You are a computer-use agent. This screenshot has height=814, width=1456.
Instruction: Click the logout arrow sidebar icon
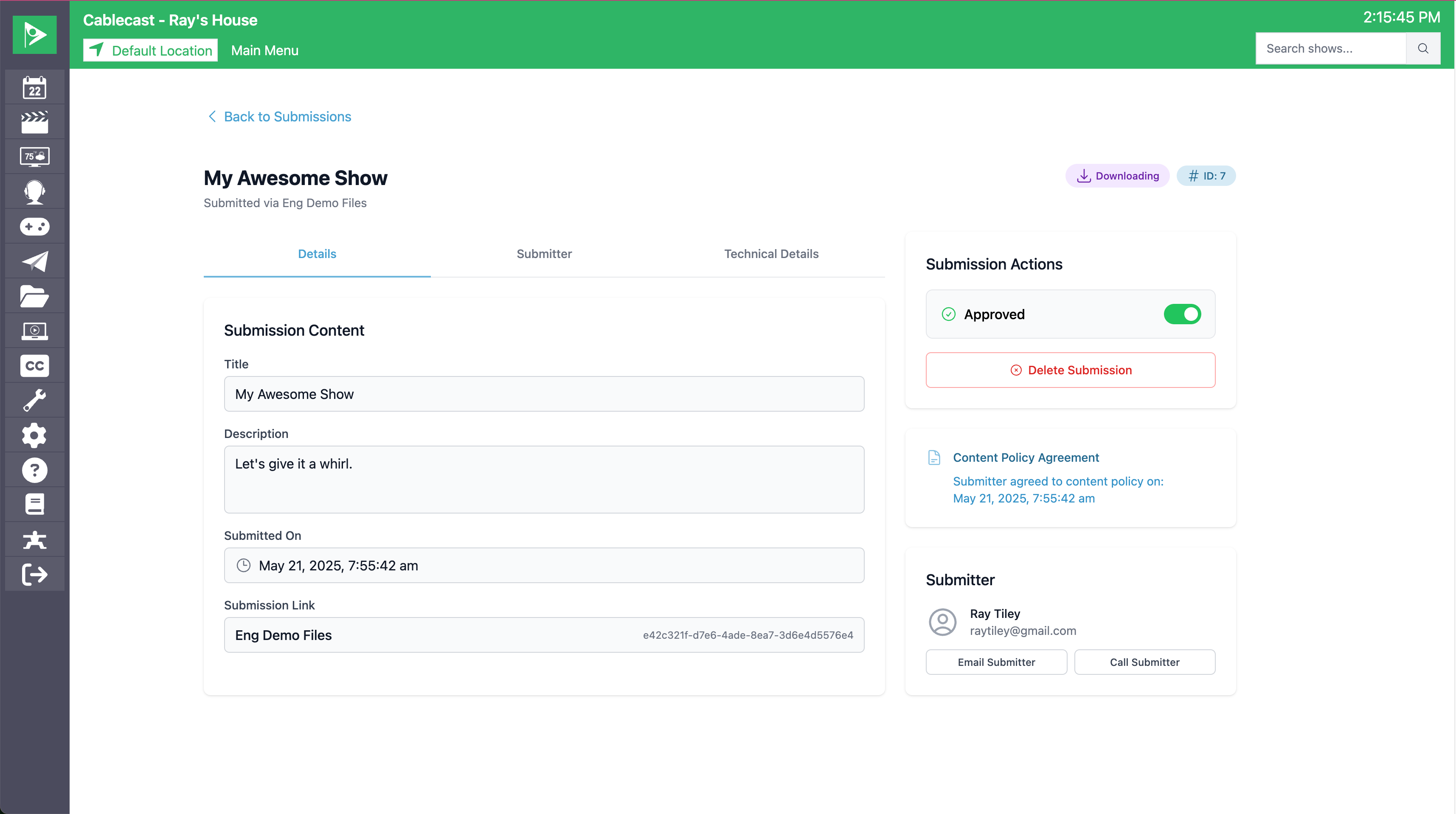click(x=34, y=574)
